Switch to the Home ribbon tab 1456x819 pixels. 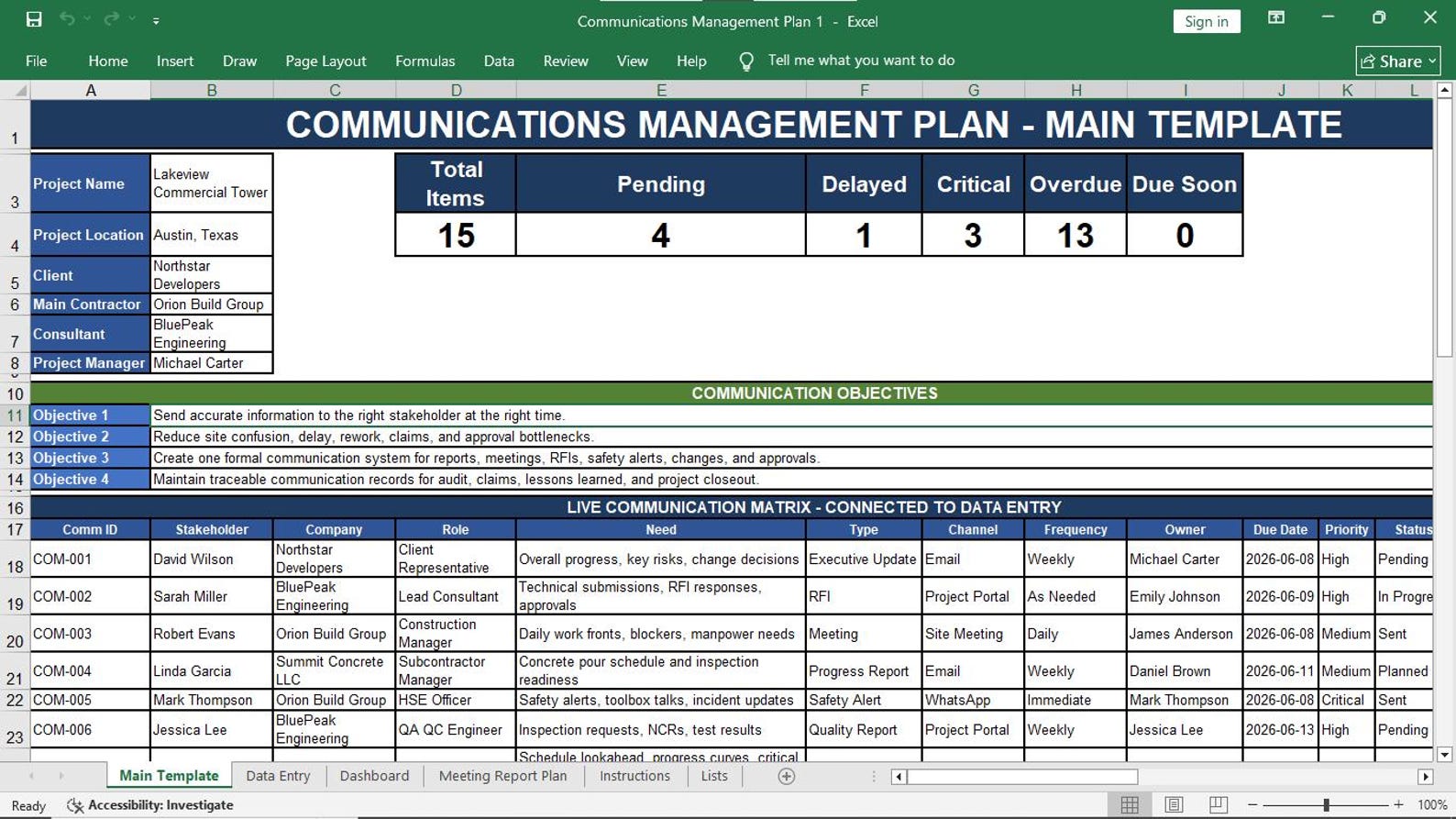[x=108, y=61]
